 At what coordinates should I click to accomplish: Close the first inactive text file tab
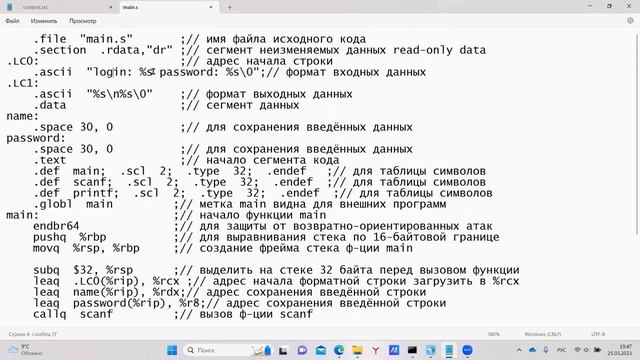click(x=110, y=7)
